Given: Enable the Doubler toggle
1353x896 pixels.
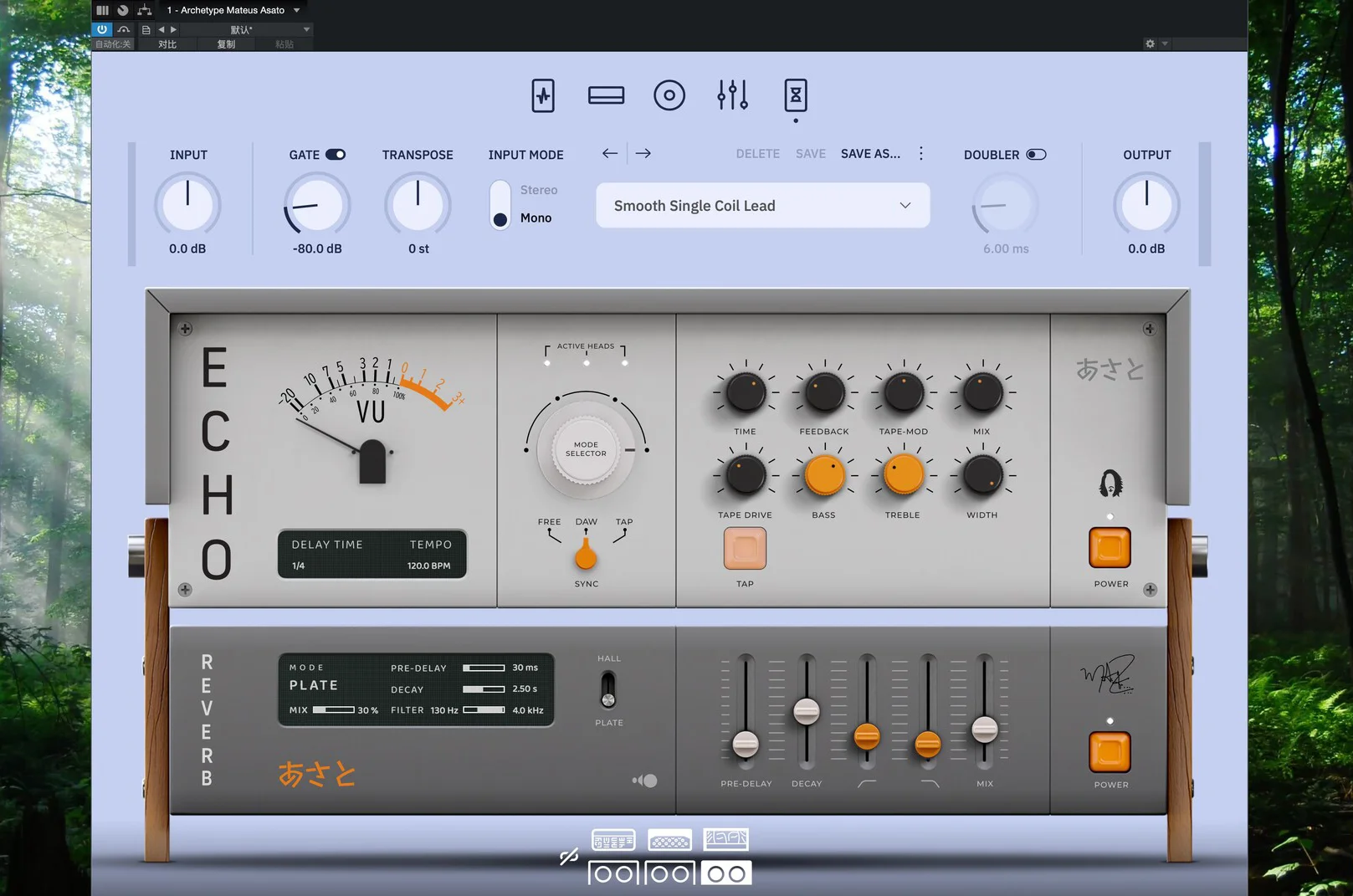Looking at the screenshot, I should pyautogui.click(x=1036, y=155).
